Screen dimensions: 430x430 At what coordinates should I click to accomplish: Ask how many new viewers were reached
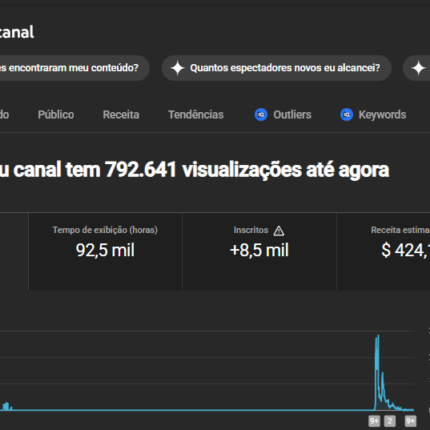276,68
